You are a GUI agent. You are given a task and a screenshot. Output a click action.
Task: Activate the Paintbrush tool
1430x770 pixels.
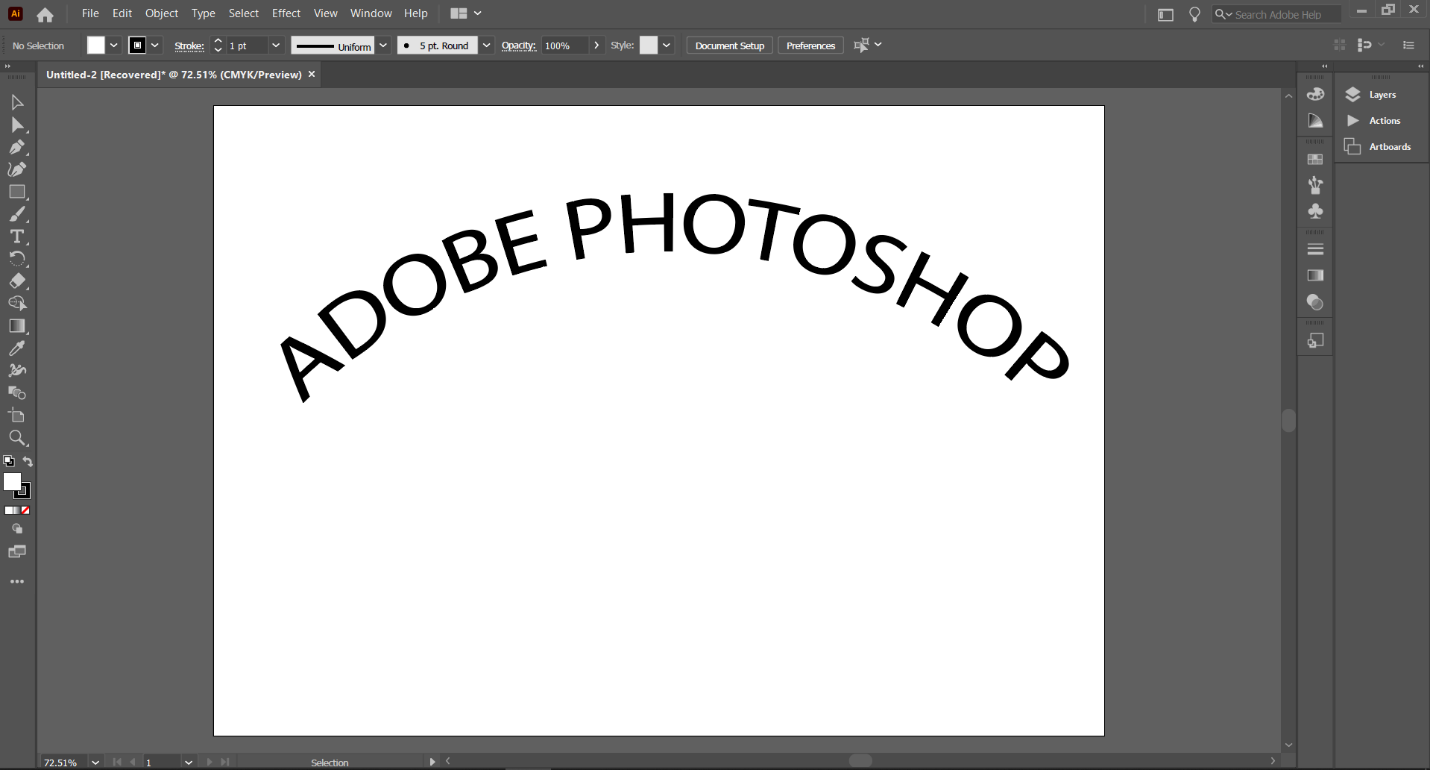click(x=17, y=214)
